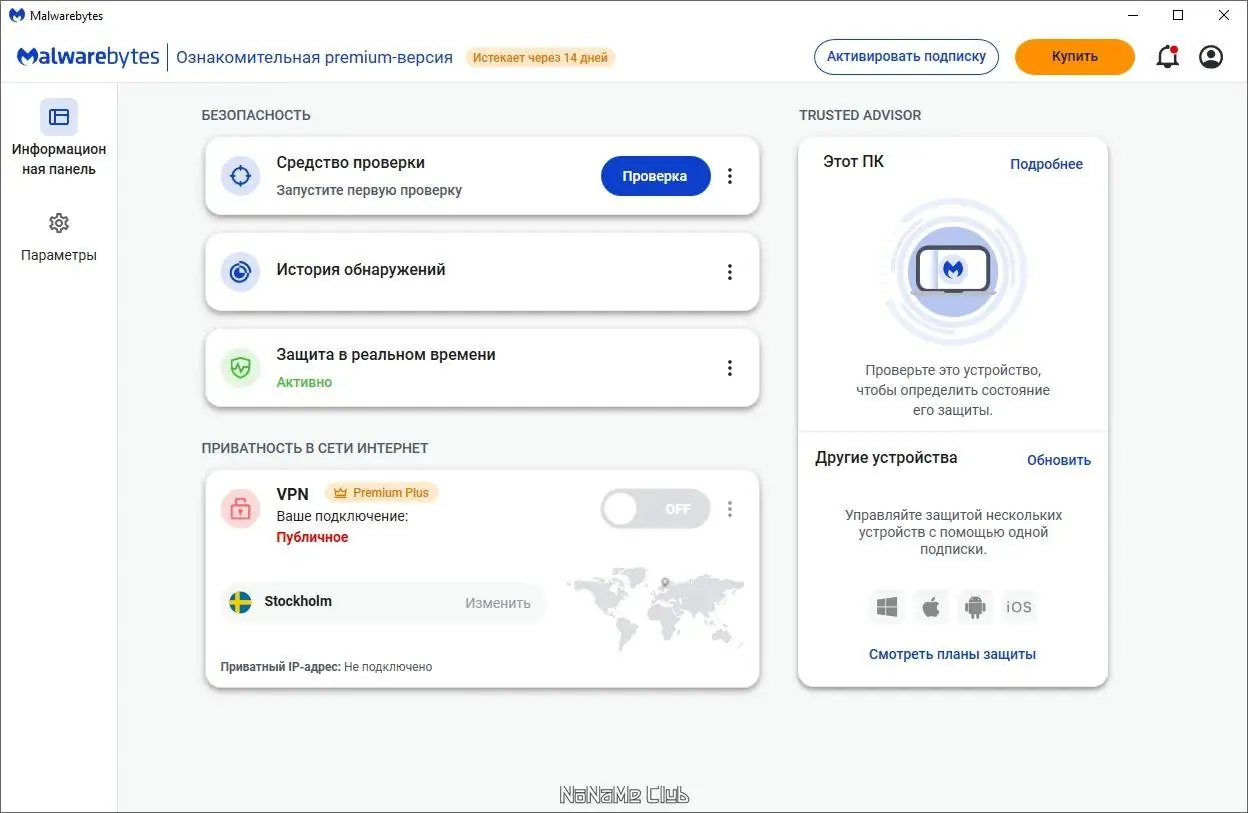1248x813 pixels.
Task: Click the Malwarebytes logo in header
Action: (x=88, y=57)
